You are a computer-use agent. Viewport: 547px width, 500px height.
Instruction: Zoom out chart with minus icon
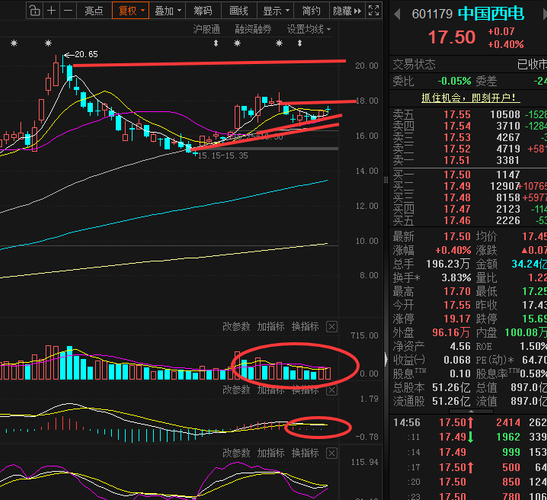(x=68, y=11)
